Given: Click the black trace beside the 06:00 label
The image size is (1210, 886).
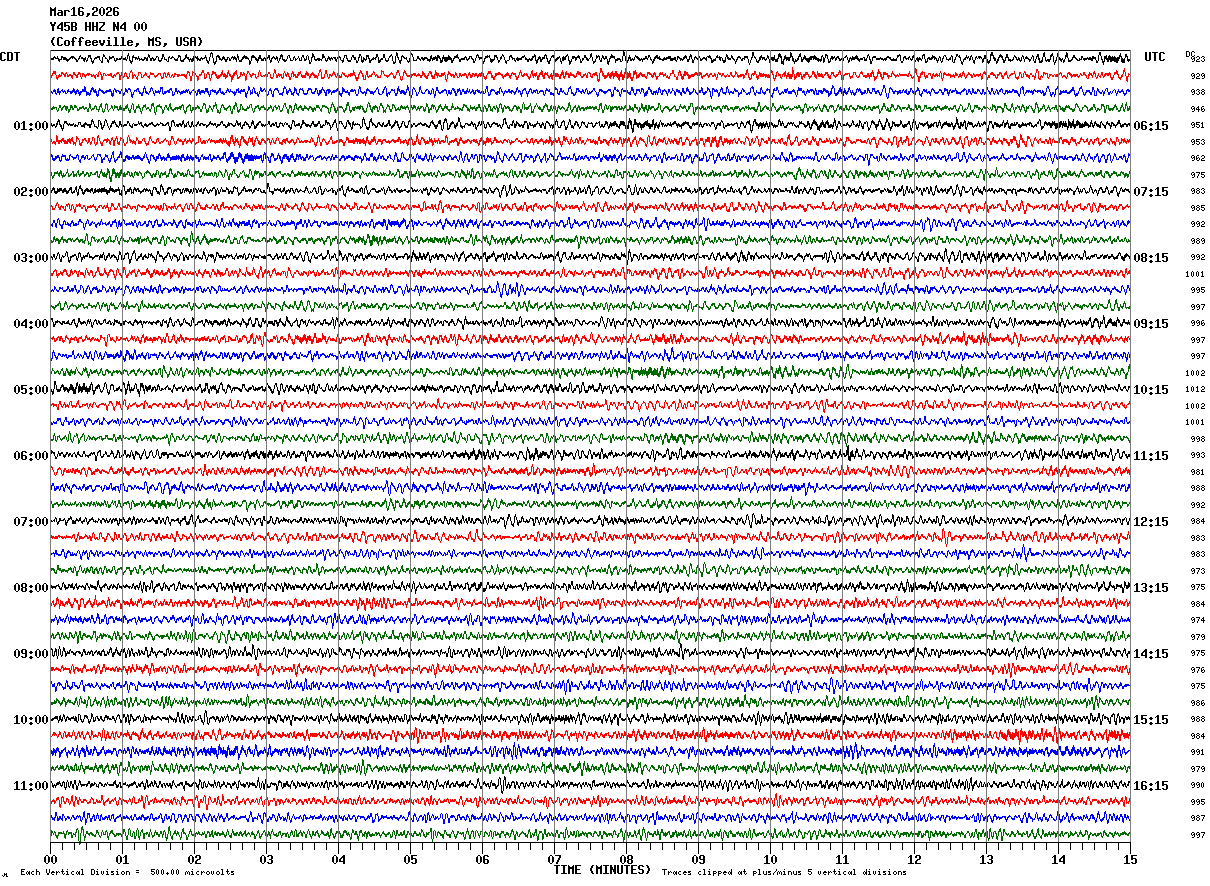Looking at the screenshot, I should [590, 455].
